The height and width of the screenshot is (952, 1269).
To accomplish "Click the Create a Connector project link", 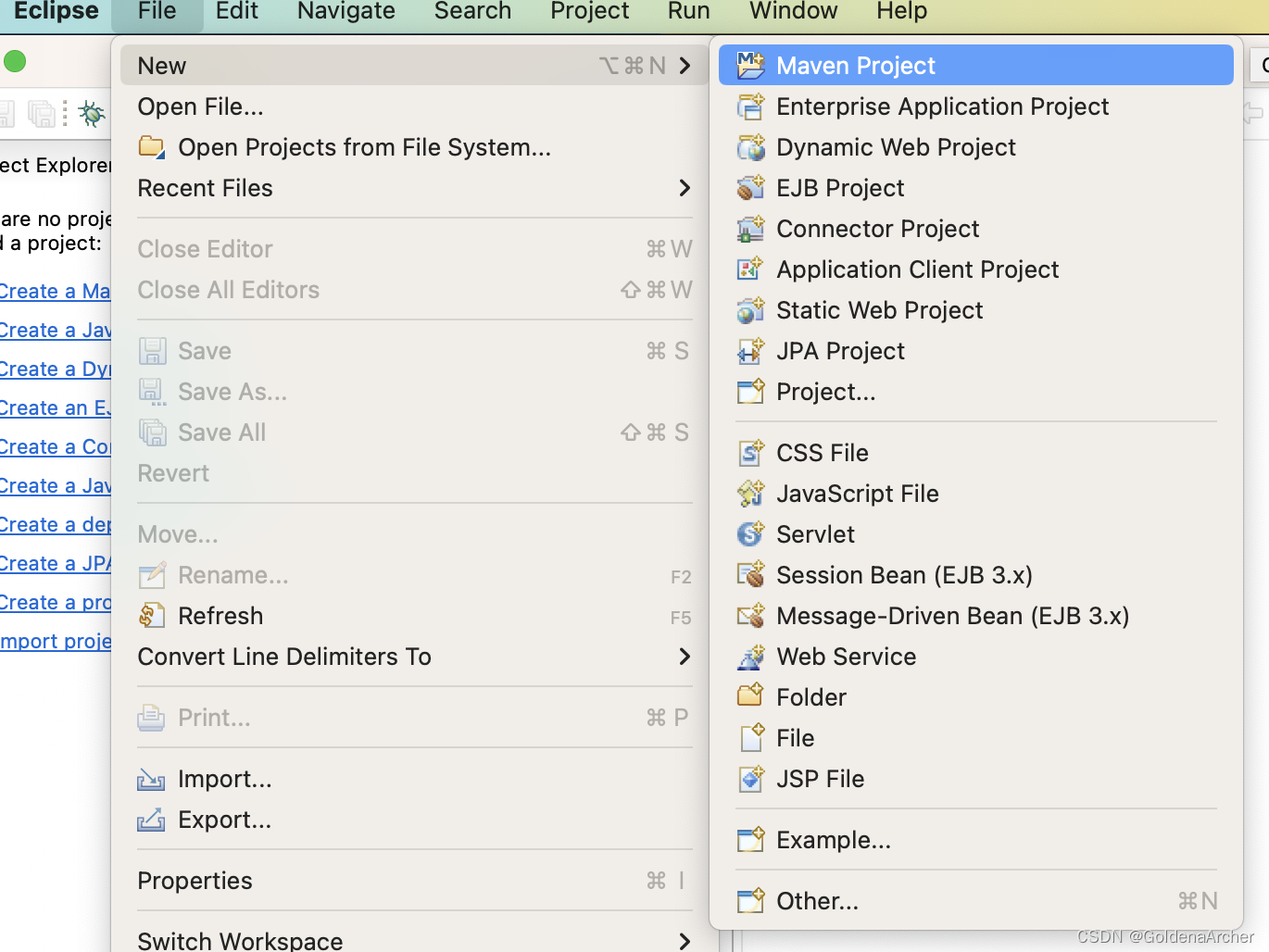I will click(x=55, y=447).
